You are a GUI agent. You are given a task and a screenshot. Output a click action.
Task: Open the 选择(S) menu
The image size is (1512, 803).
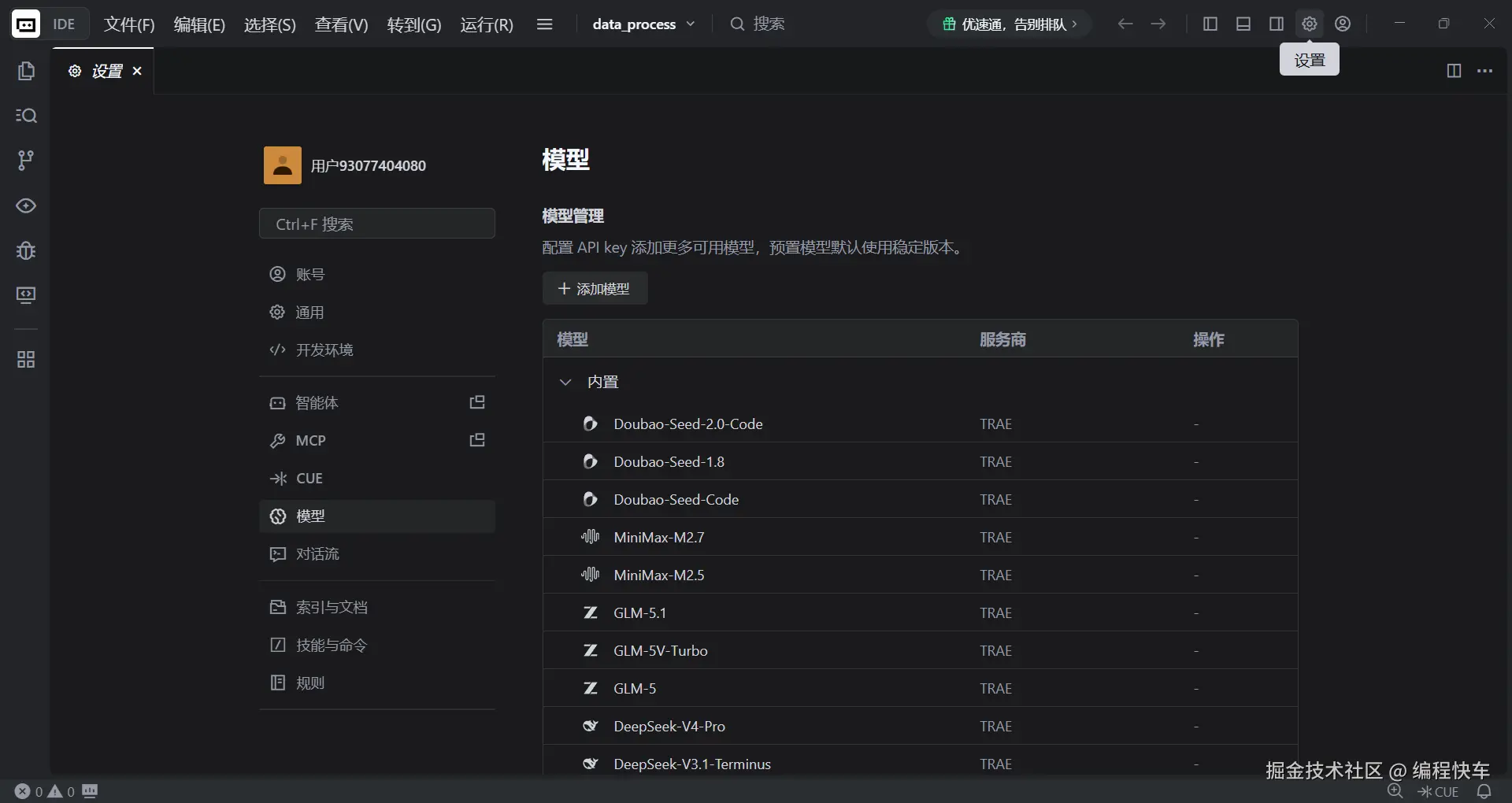click(270, 24)
